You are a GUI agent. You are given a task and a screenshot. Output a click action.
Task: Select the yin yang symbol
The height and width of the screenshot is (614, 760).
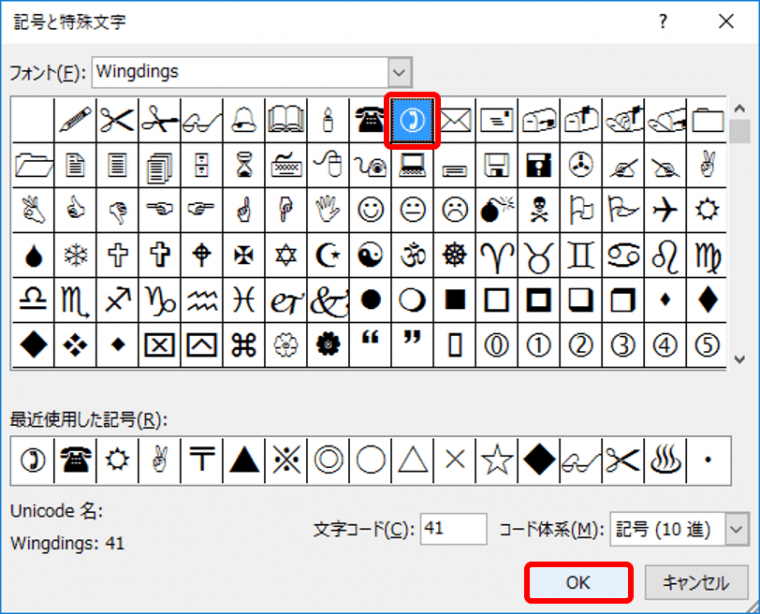click(x=370, y=255)
